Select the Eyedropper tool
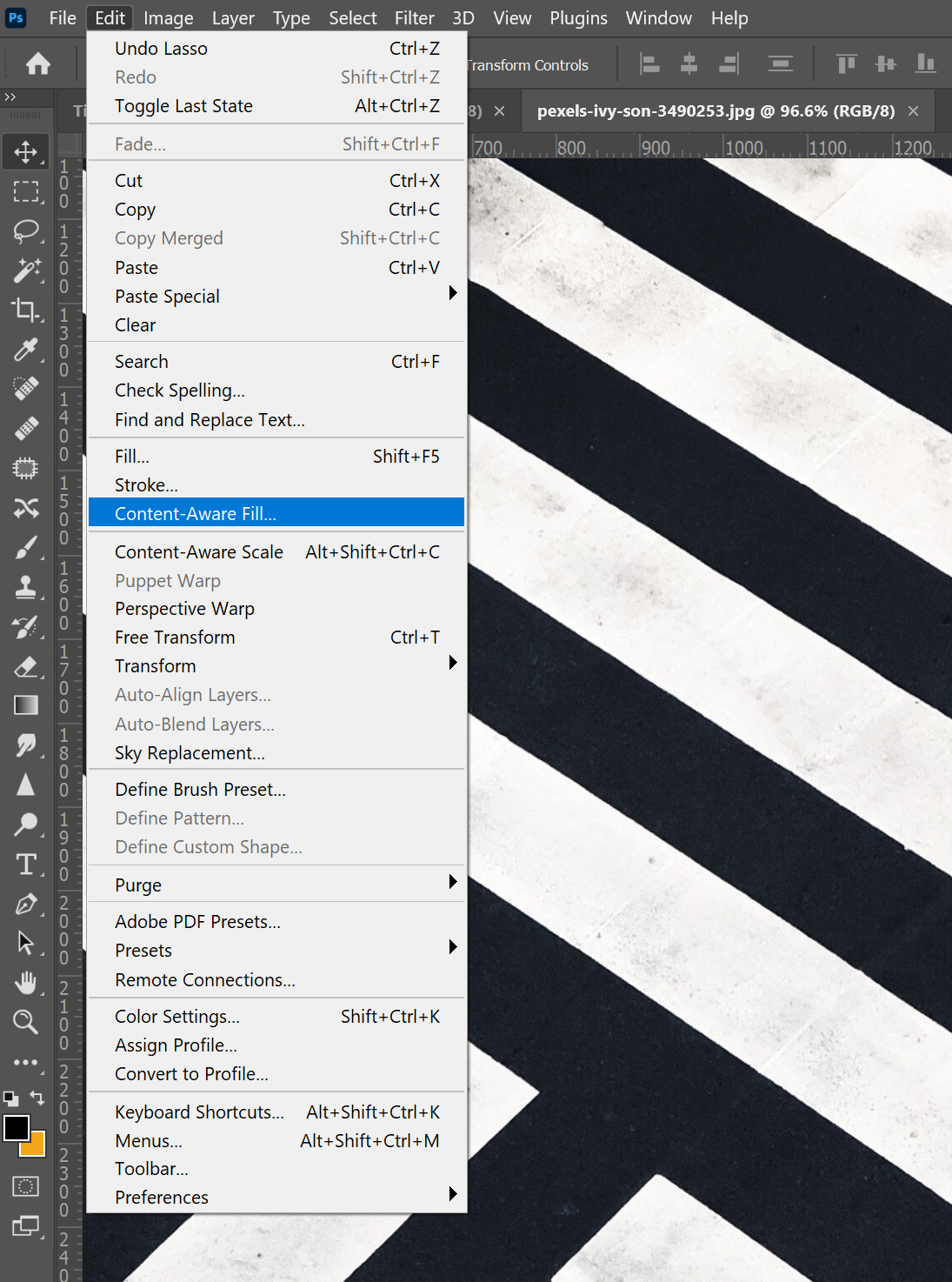The height and width of the screenshot is (1282, 952). (26, 351)
